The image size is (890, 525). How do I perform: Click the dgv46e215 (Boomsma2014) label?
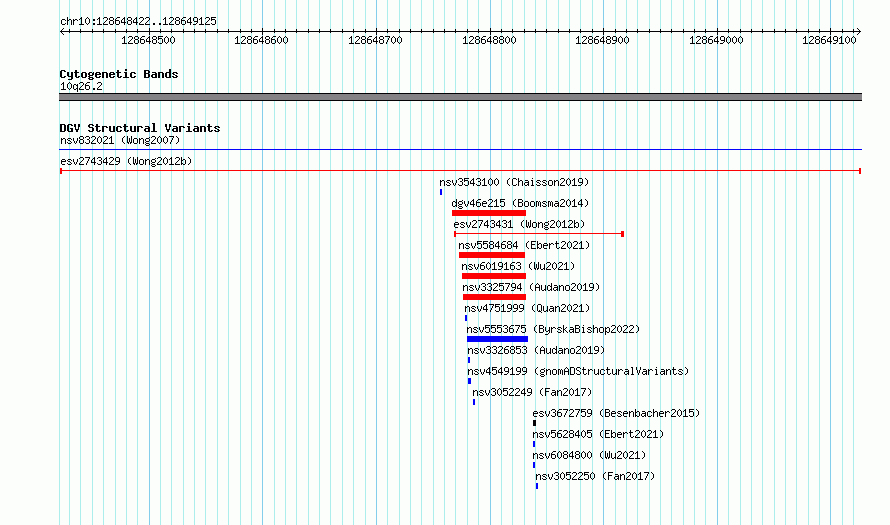[520, 203]
